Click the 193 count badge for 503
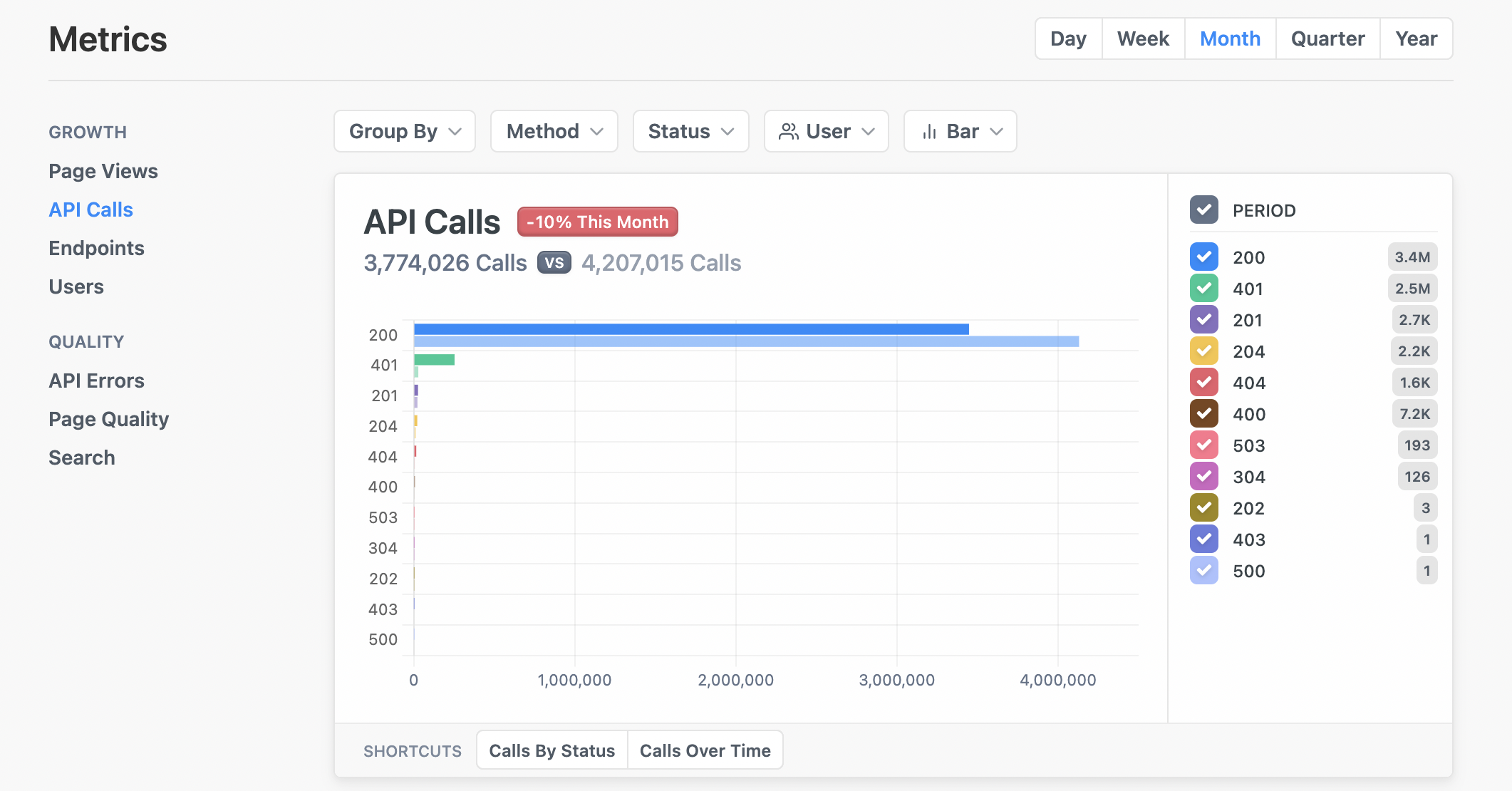 coord(1417,445)
